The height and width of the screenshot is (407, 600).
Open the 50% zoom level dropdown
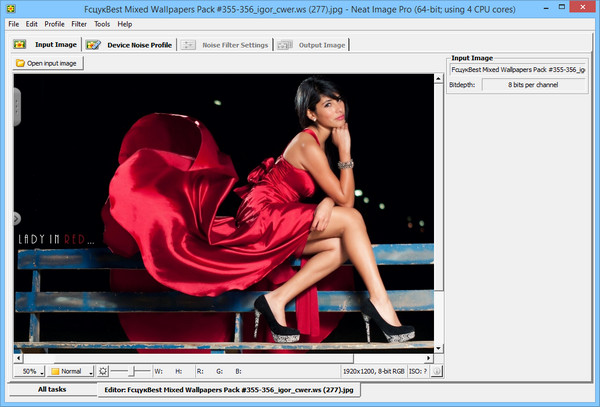click(30, 371)
